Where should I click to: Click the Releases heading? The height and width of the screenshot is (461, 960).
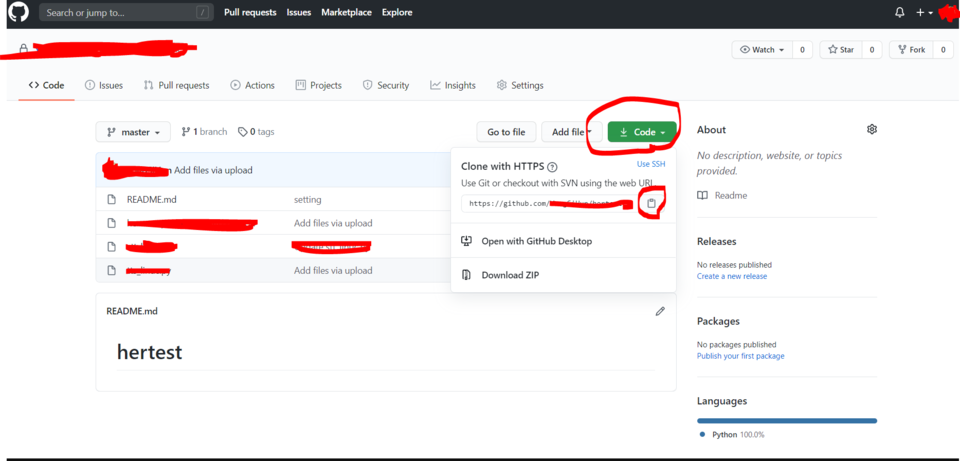coord(716,241)
